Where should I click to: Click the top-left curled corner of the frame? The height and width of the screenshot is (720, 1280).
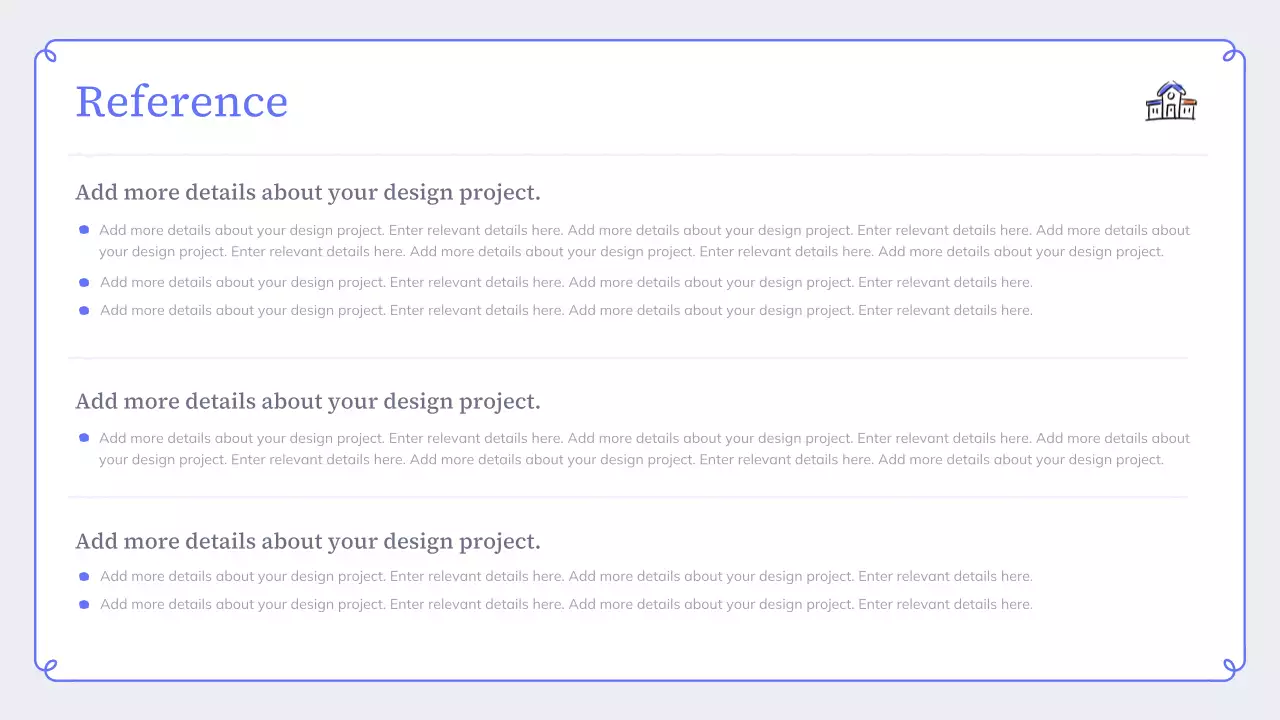[46, 51]
